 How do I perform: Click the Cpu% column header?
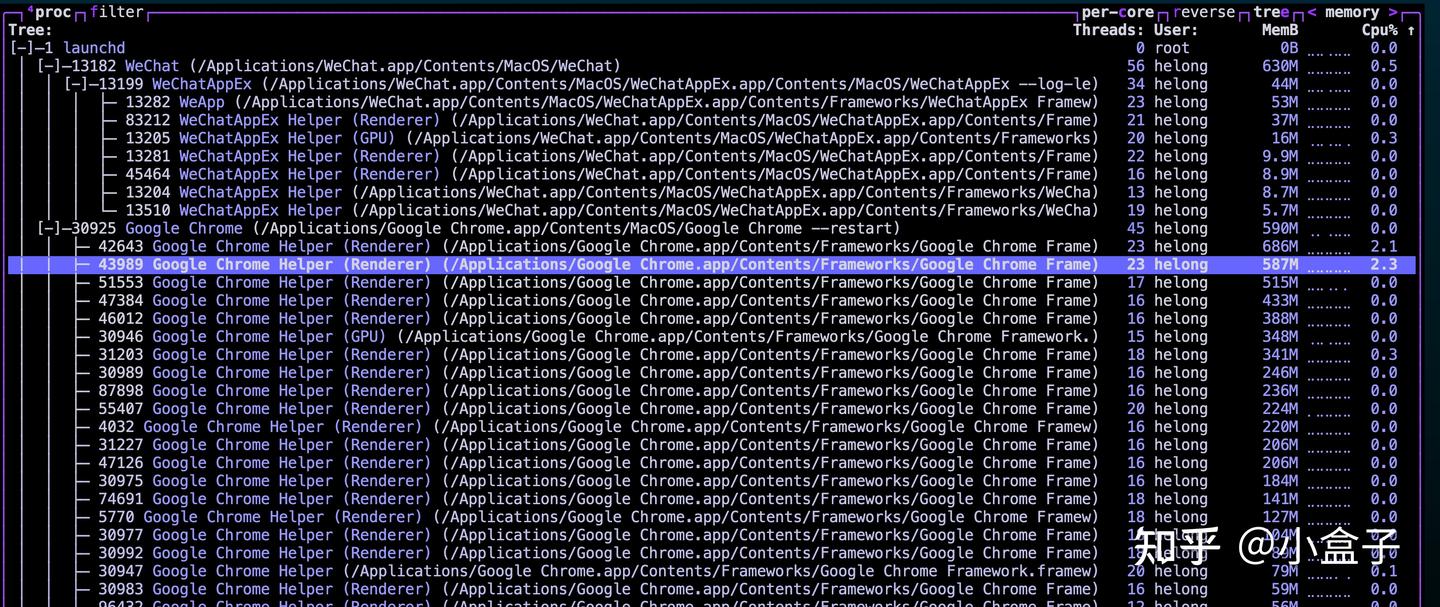(1380, 30)
